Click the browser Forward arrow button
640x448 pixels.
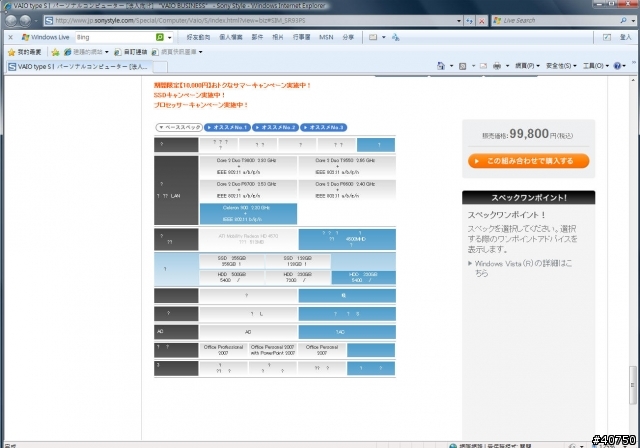[25, 20]
